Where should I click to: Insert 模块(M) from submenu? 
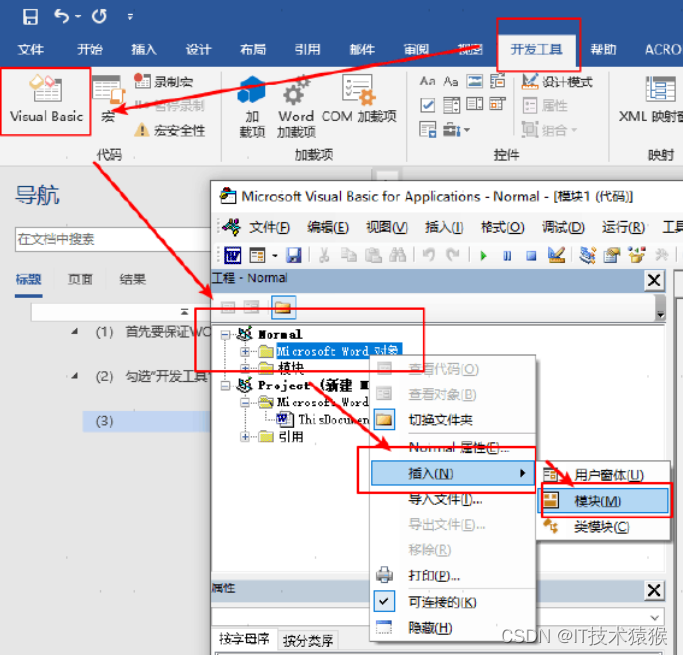(x=603, y=501)
